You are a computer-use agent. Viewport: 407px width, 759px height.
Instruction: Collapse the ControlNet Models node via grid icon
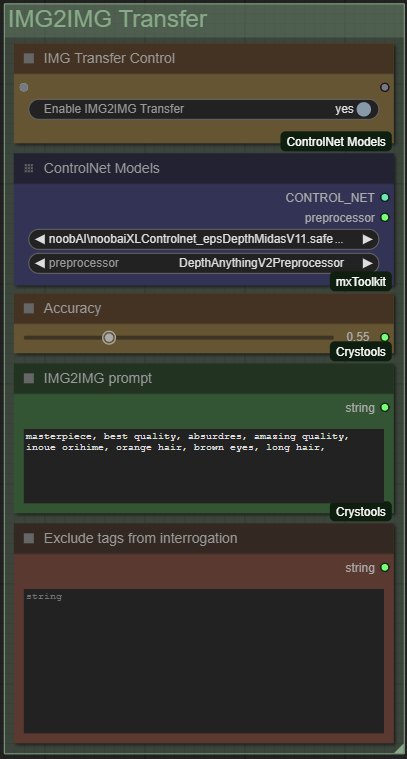pyautogui.click(x=29, y=168)
